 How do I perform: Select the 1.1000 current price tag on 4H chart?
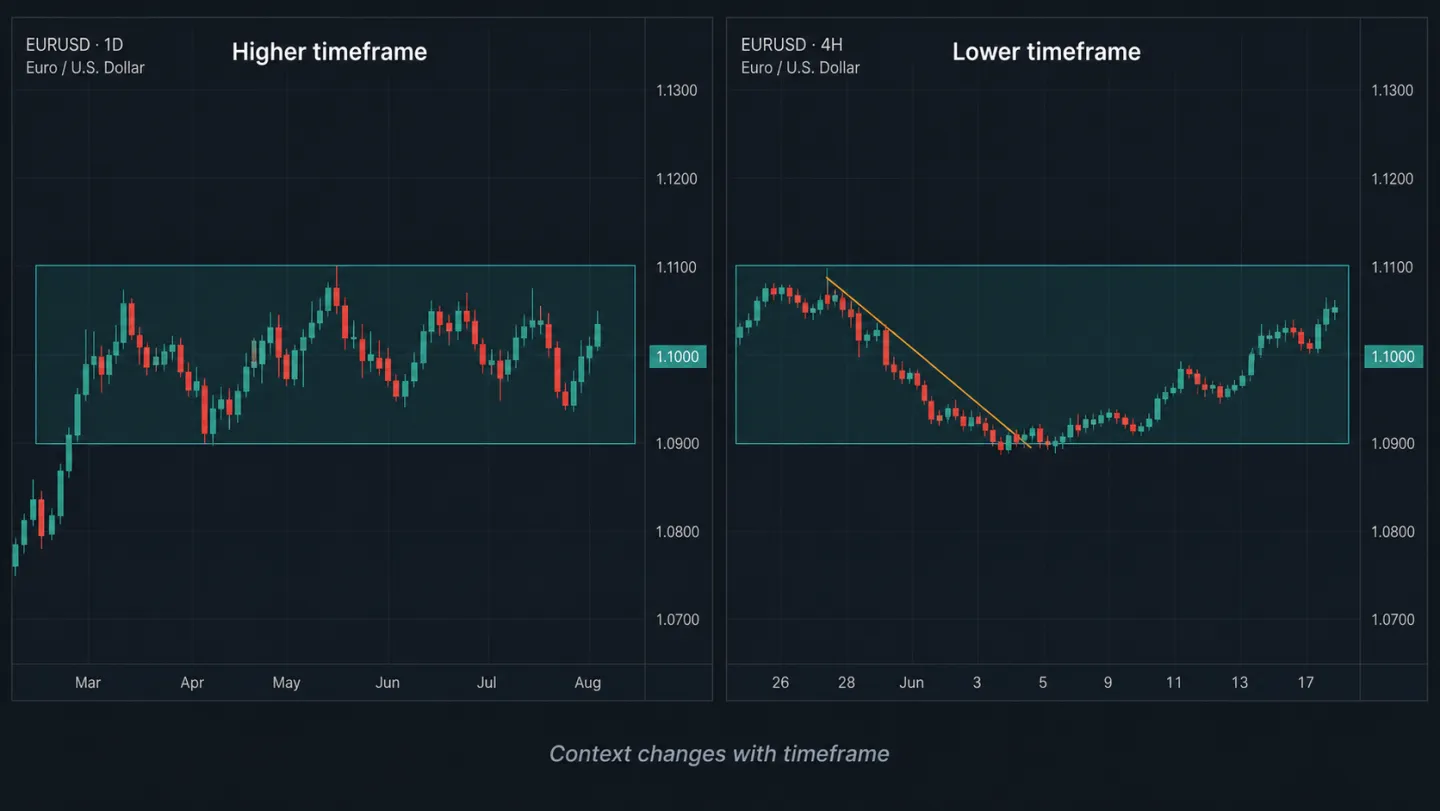pyautogui.click(x=1394, y=356)
